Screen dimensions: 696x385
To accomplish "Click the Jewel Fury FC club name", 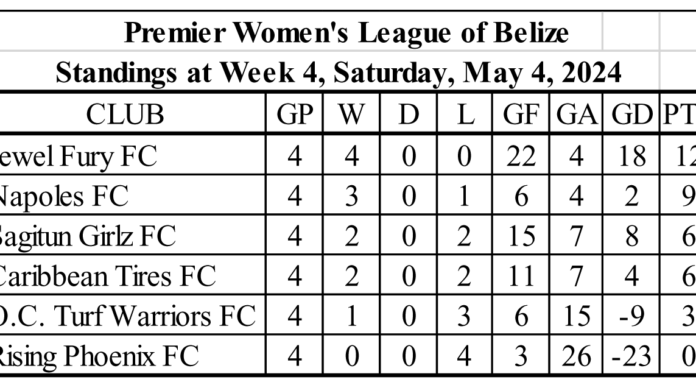I will pyautogui.click(x=76, y=157).
